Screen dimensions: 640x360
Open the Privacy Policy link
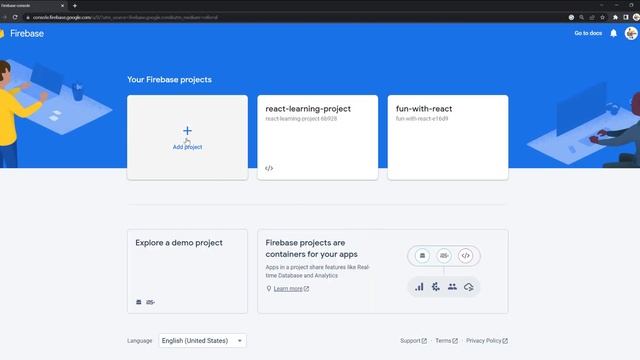click(487, 340)
